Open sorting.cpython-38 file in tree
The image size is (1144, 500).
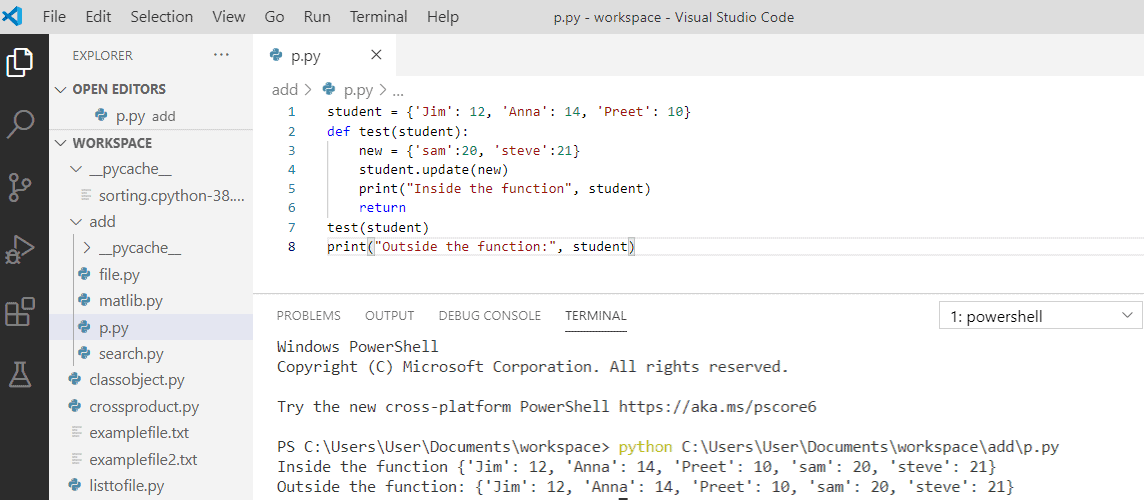click(x=151, y=196)
